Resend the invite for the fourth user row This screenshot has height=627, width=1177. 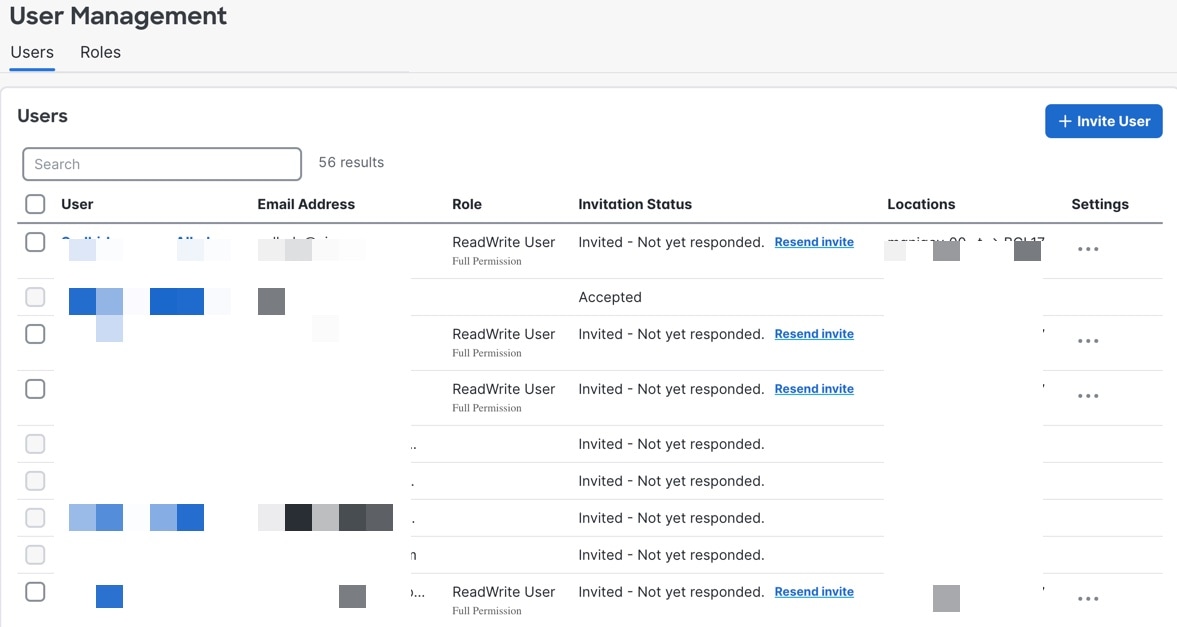click(814, 389)
